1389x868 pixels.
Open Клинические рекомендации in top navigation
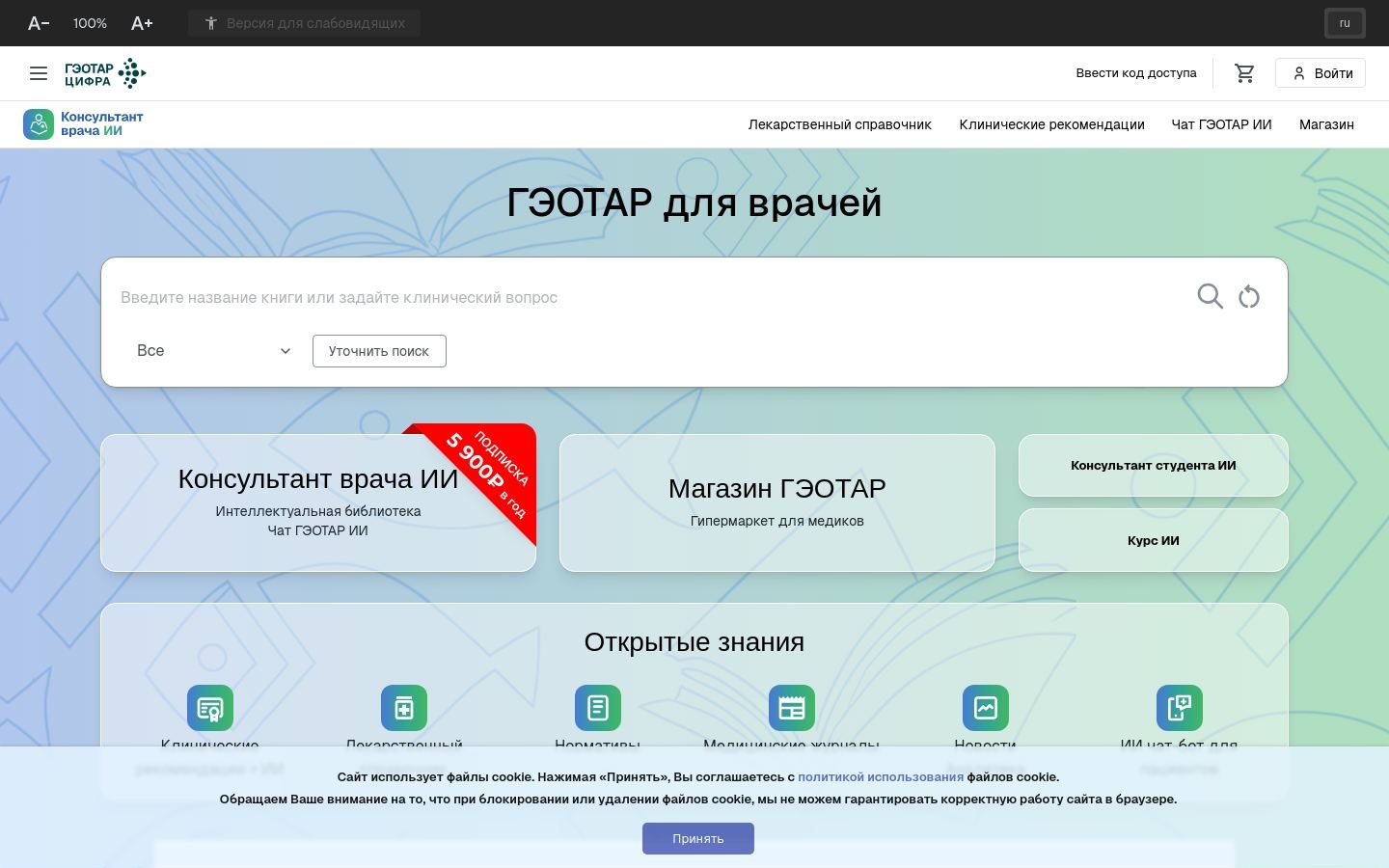(x=1051, y=124)
